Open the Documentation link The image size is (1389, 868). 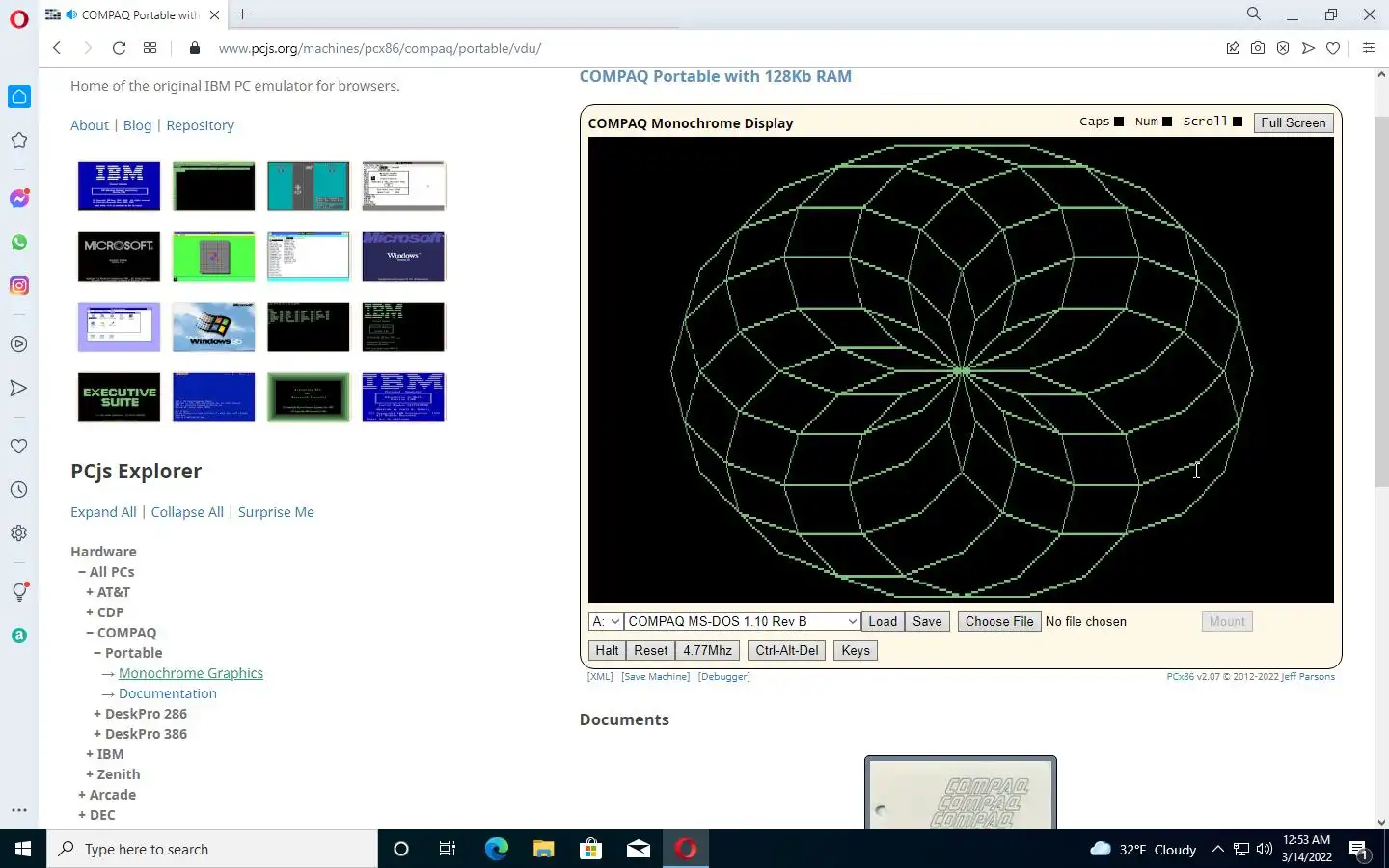(168, 693)
